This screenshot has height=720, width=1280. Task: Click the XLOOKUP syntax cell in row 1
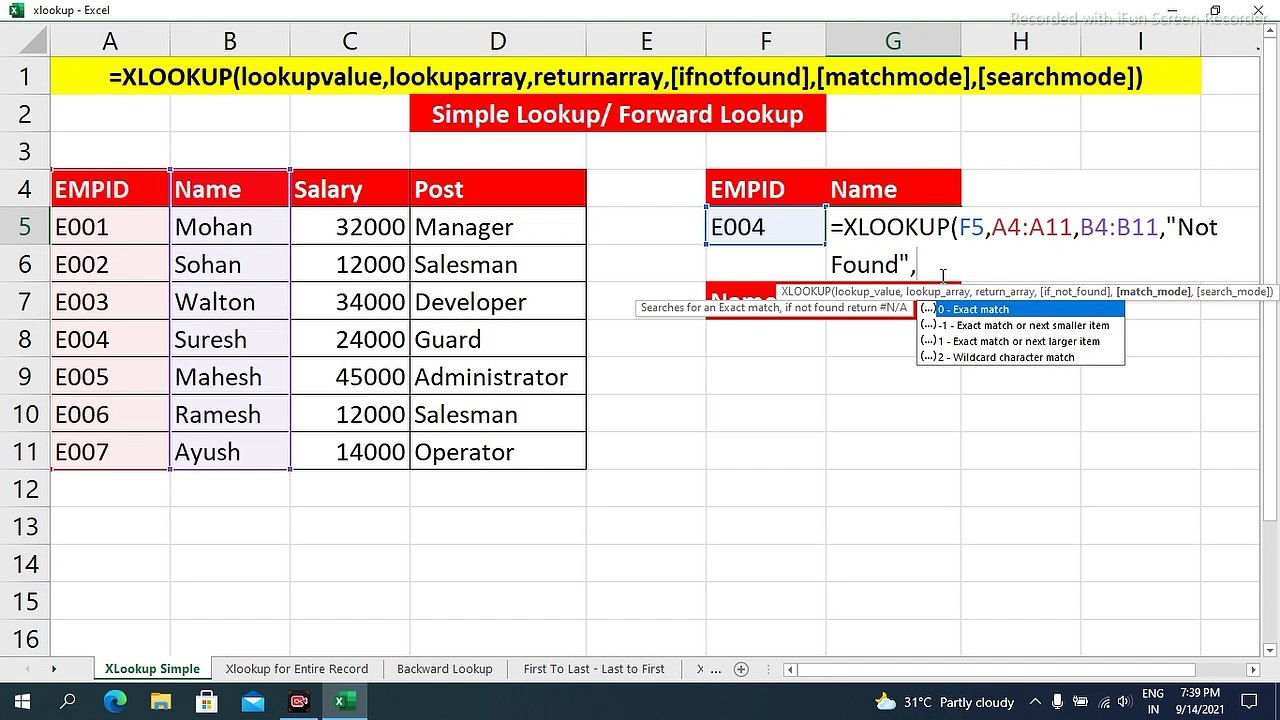click(626, 77)
